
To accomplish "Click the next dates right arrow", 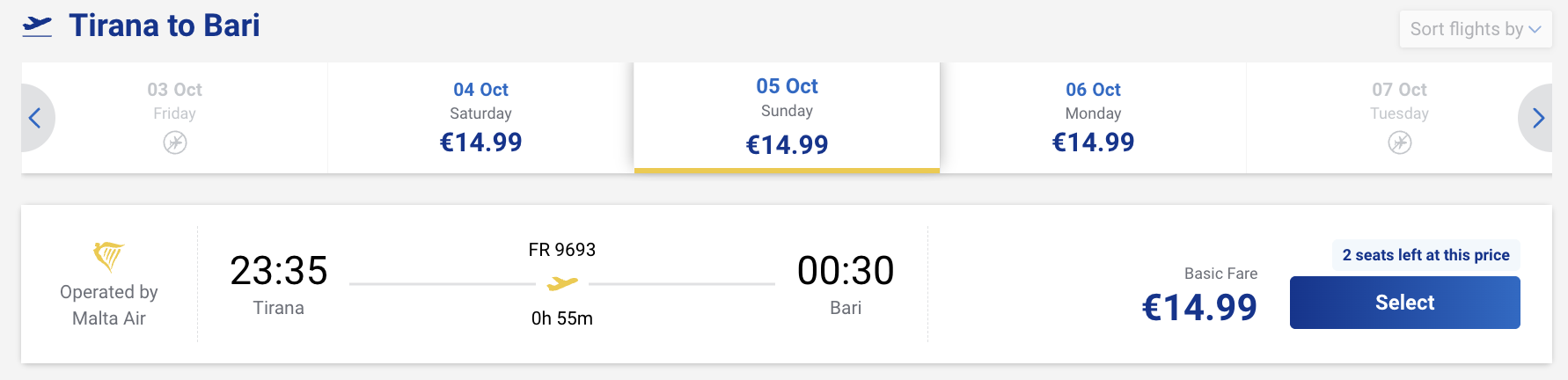I will click(1537, 118).
